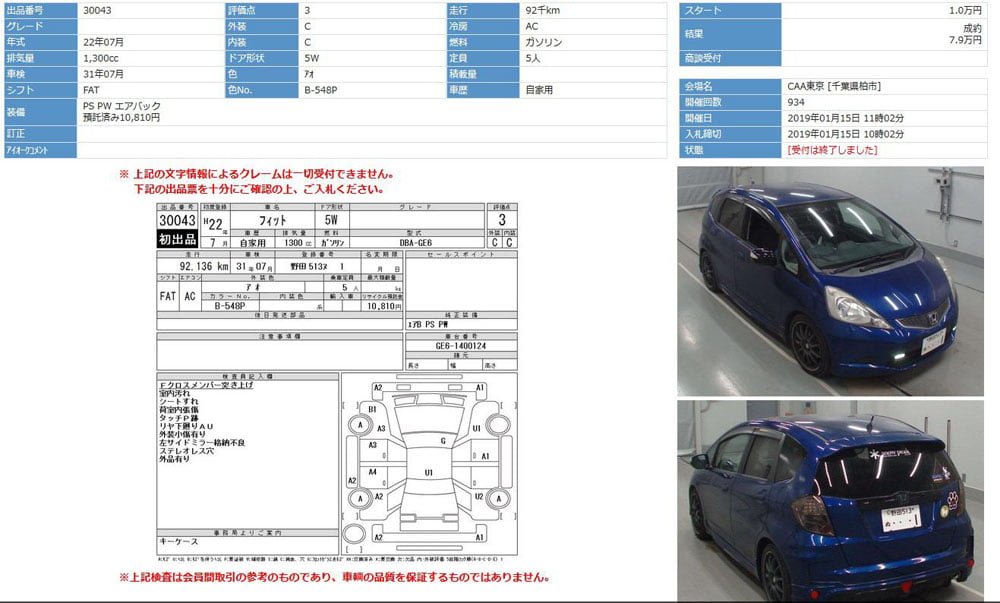Select the date ending 11時02分

(845, 118)
